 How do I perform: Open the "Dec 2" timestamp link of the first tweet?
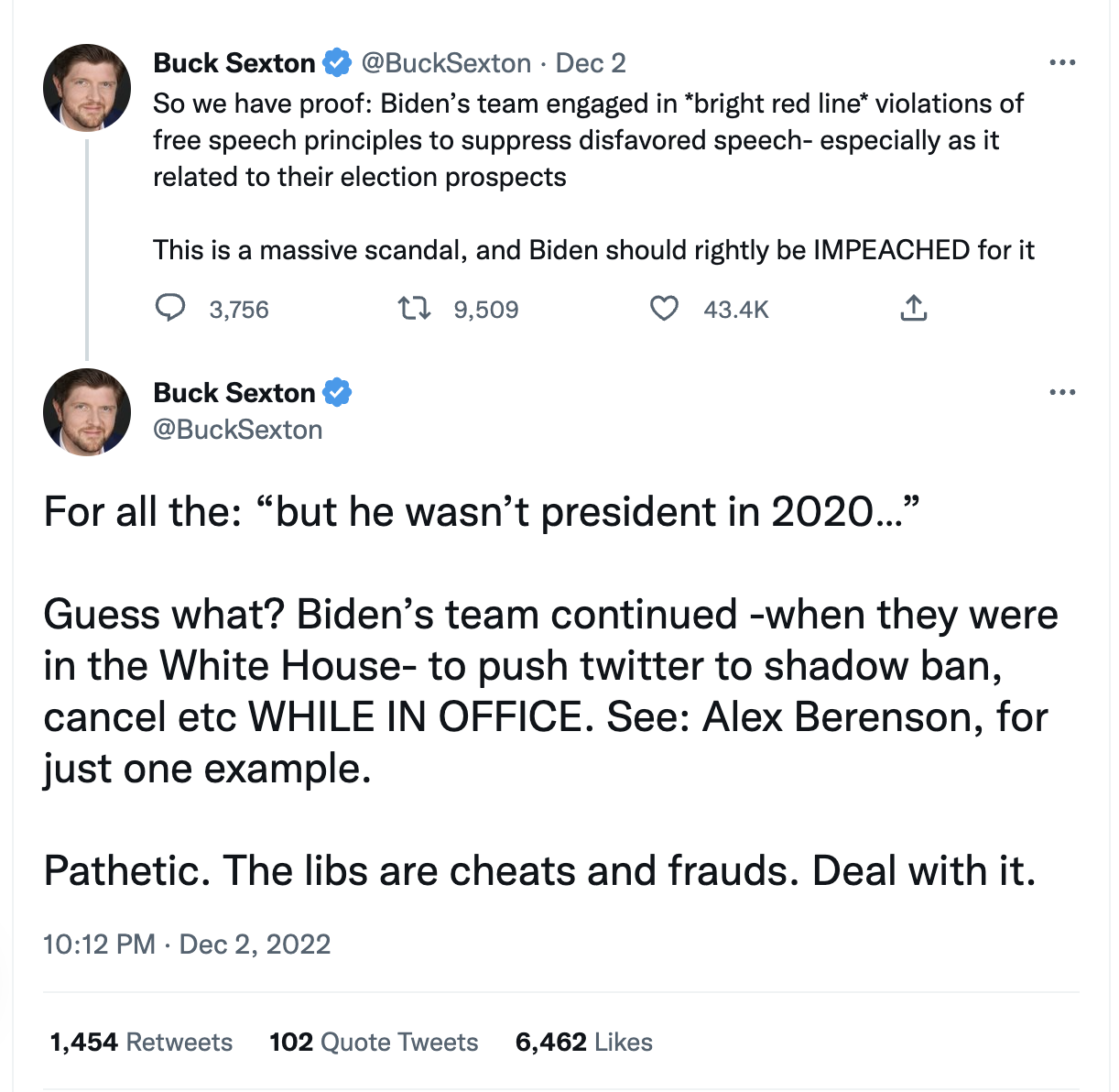point(591,62)
